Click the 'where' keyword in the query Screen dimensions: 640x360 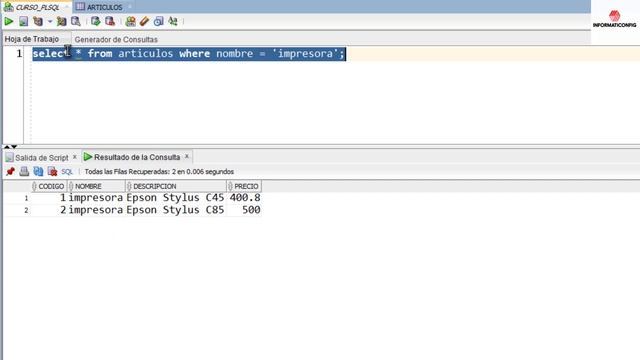coord(195,53)
